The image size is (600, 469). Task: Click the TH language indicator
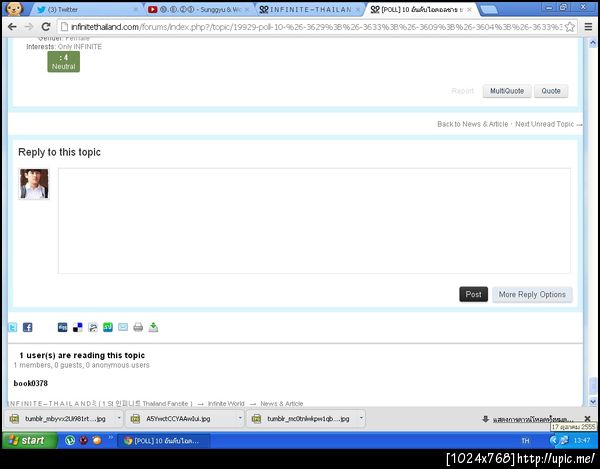tap(525, 441)
